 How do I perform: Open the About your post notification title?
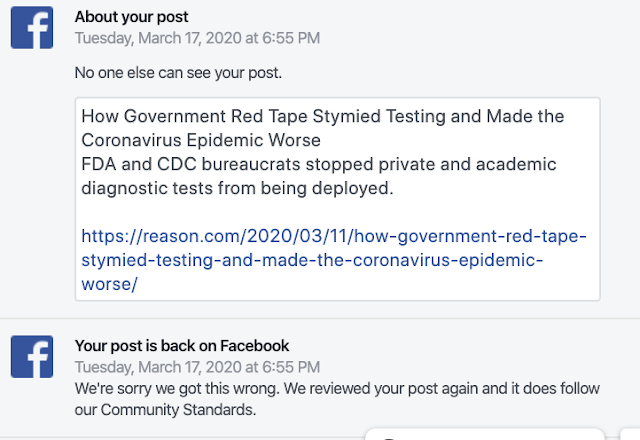pos(131,18)
